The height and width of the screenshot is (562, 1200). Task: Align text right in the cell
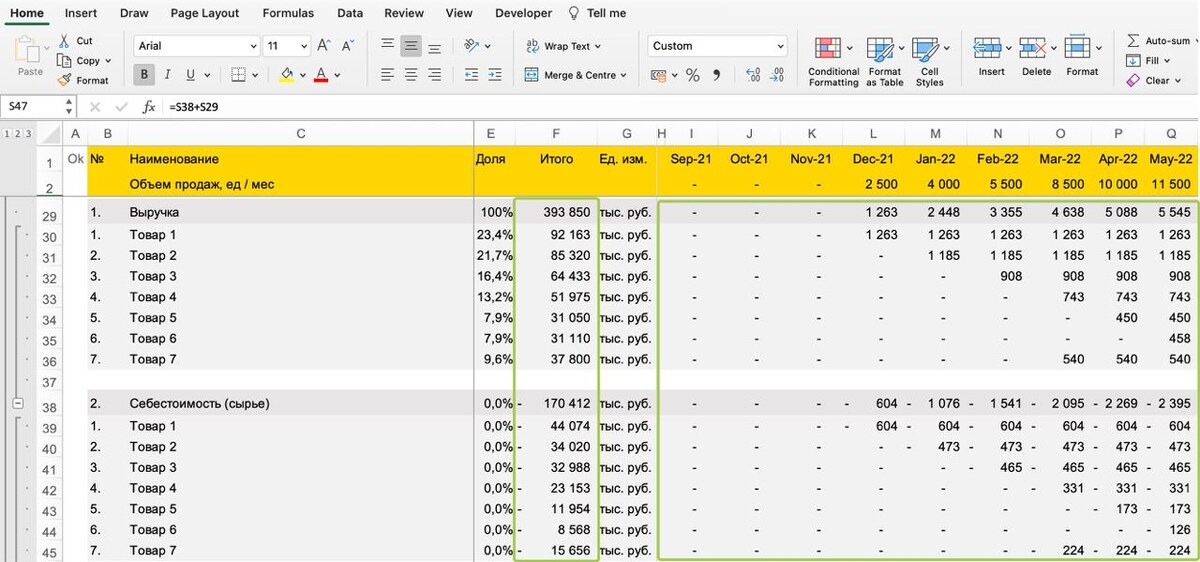[433, 75]
